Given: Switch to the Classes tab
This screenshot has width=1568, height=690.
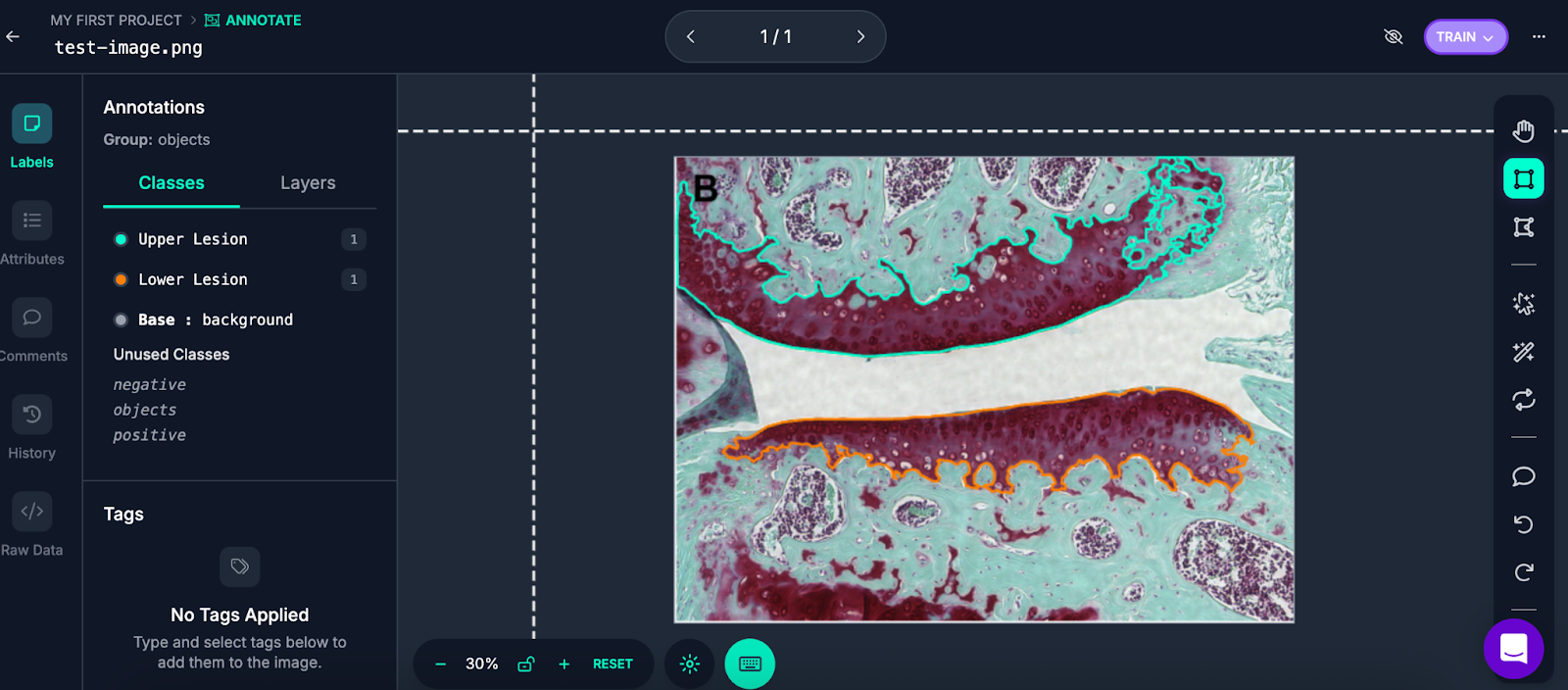Looking at the screenshot, I should [x=171, y=183].
